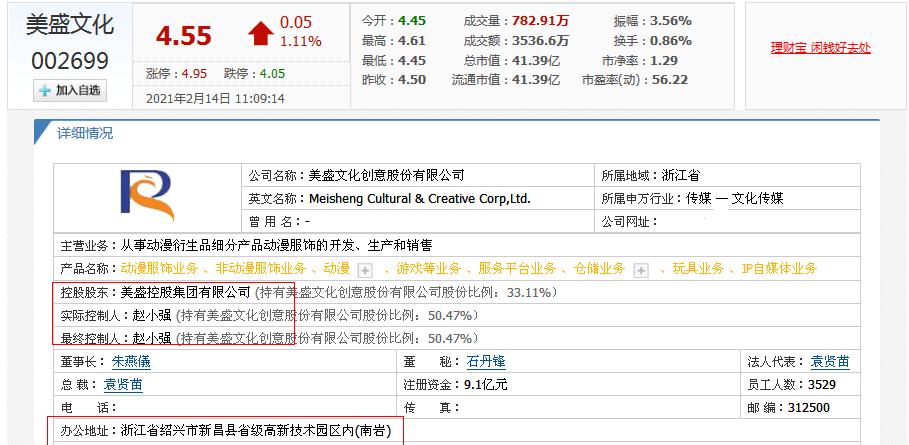Screen dimensions: 909x445
Task: Click the postal code 312500
Action: [x=809, y=408]
